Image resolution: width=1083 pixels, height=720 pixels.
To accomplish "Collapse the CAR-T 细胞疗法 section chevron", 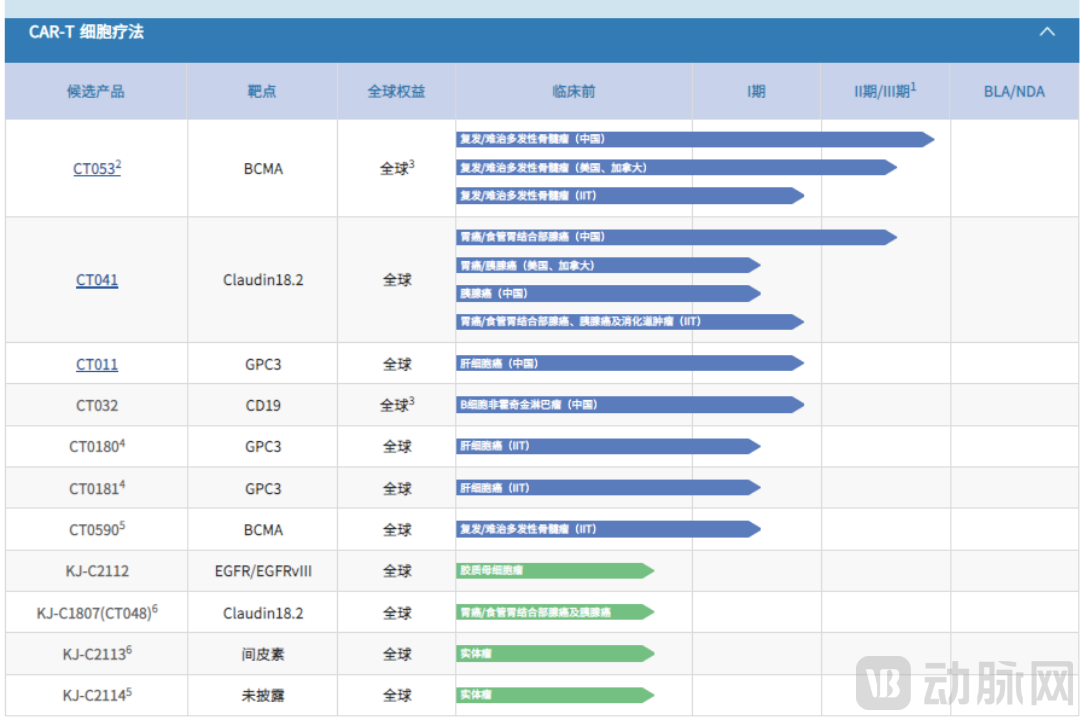I will point(1047,32).
